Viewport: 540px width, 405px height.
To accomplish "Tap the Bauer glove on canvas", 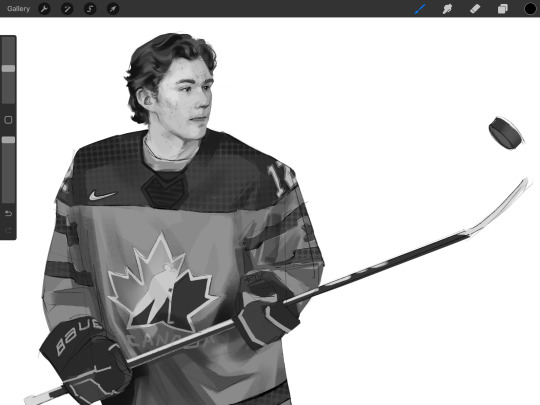I will 85,360.
